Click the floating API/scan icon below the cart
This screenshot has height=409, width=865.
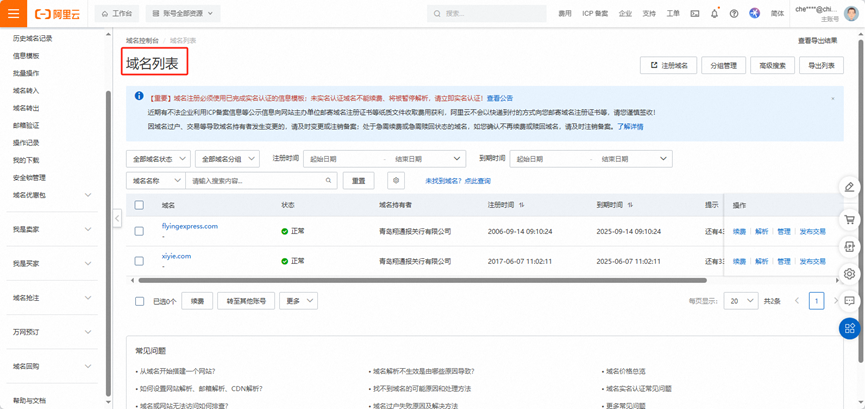point(850,247)
